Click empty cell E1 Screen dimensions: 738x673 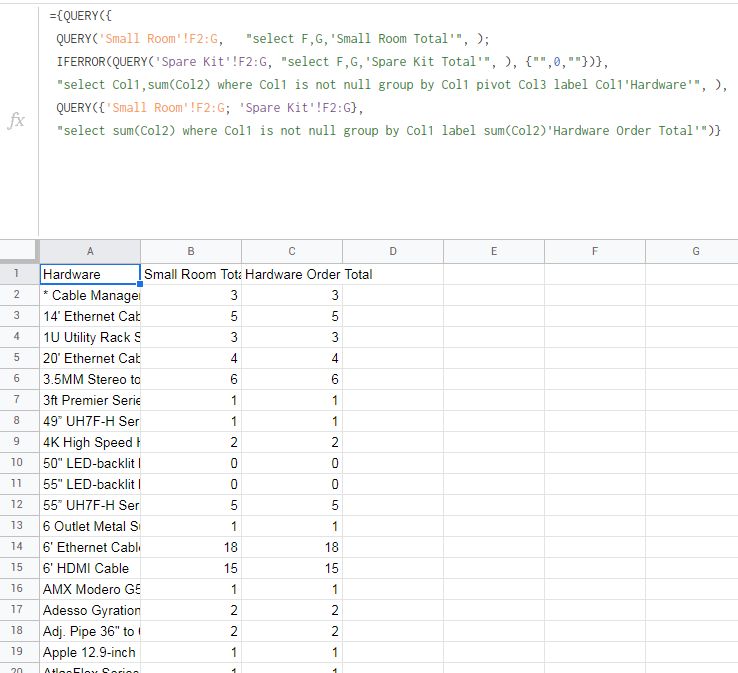pyautogui.click(x=494, y=274)
